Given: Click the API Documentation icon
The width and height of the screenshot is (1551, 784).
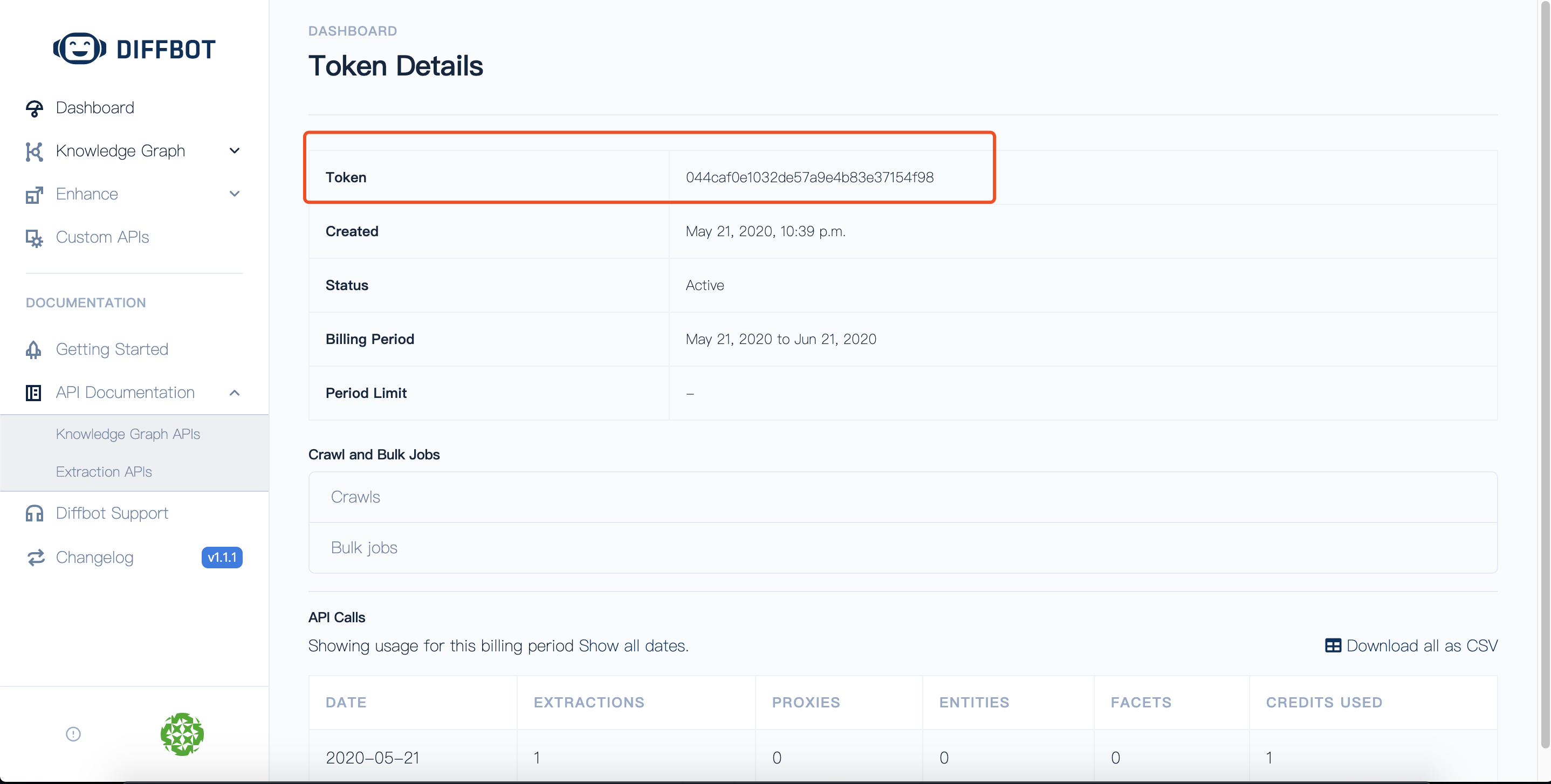Looking at the screenshot, I should 33,391.
